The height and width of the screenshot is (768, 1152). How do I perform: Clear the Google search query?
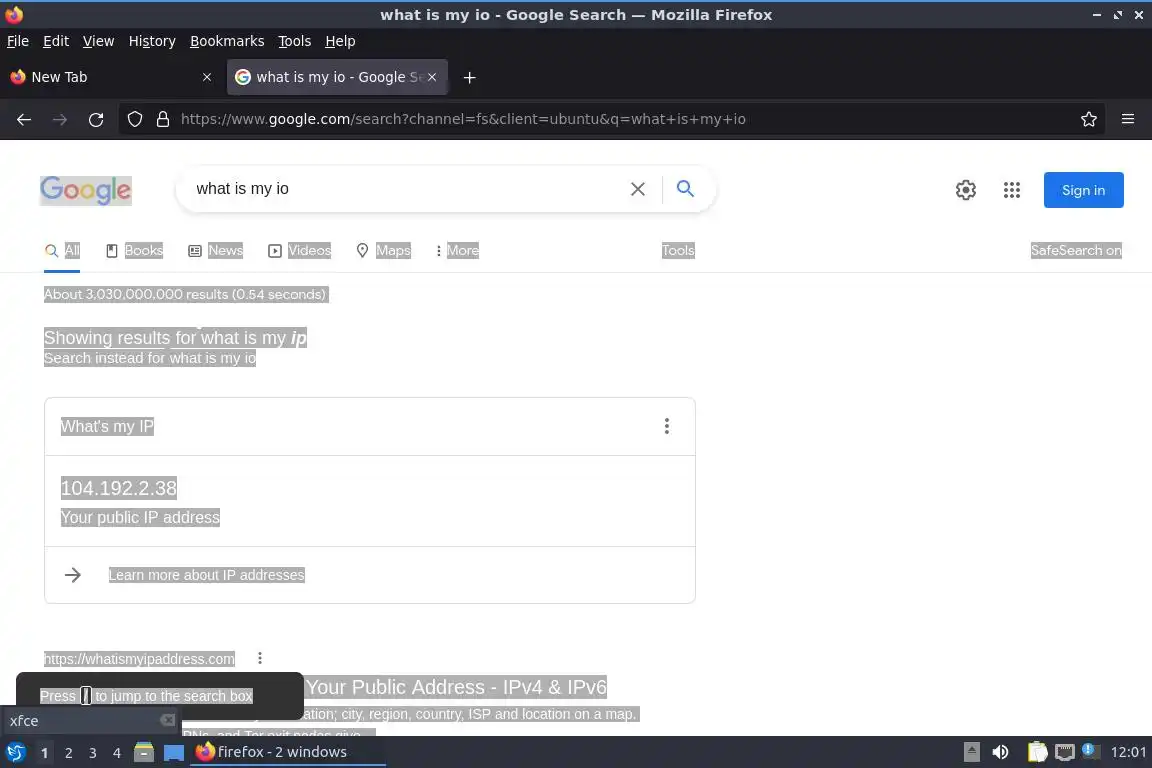coord(638,189)
